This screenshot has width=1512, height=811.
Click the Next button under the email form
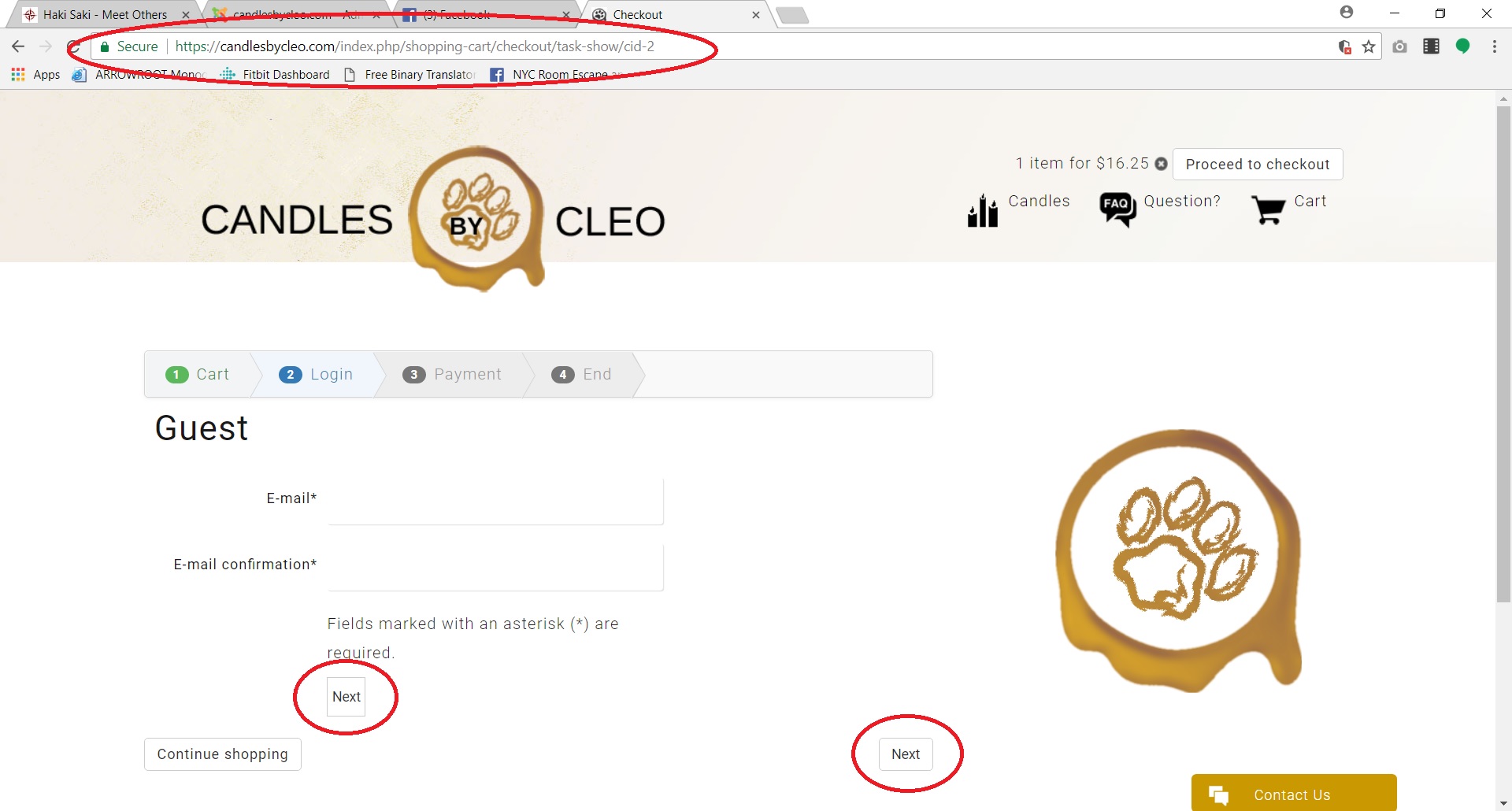coord(346,697)
